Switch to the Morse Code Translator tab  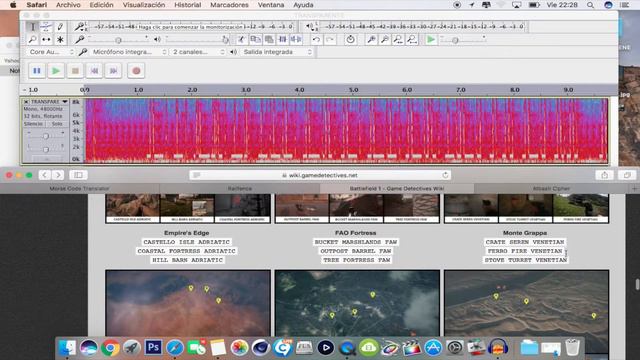tap(80, 189)
